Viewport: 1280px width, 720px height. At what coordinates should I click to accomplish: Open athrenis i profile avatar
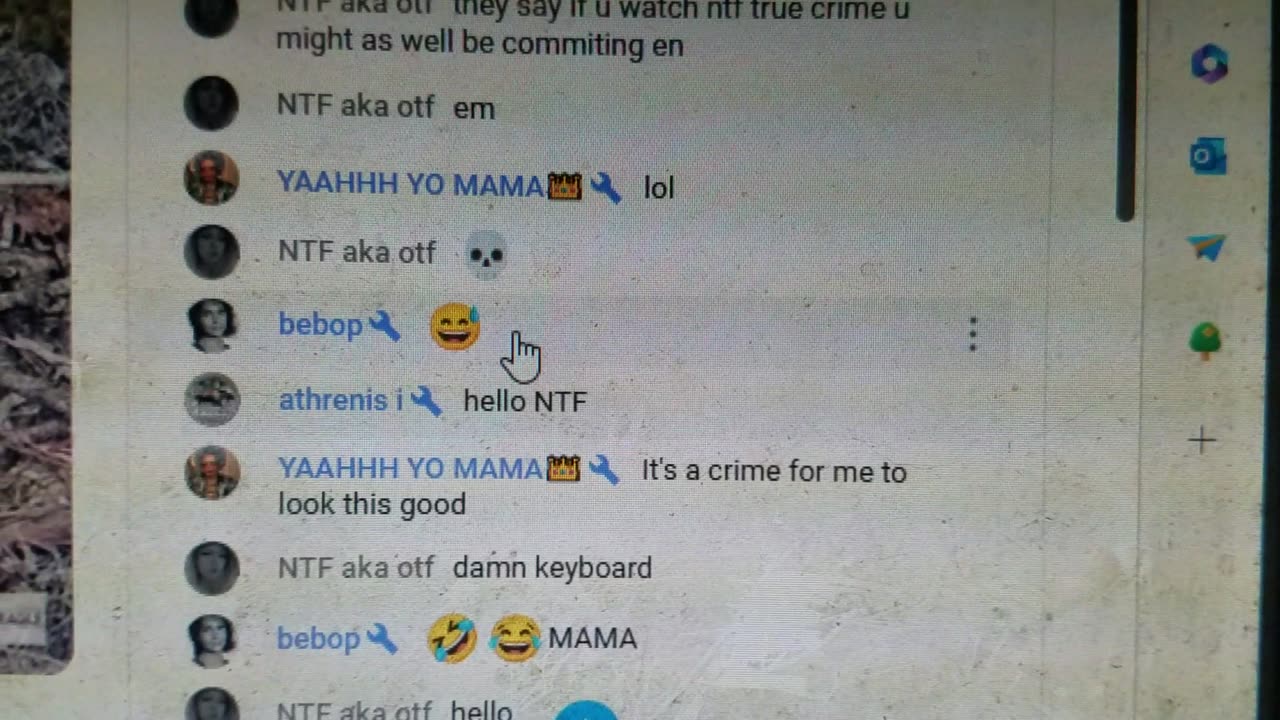212,400
